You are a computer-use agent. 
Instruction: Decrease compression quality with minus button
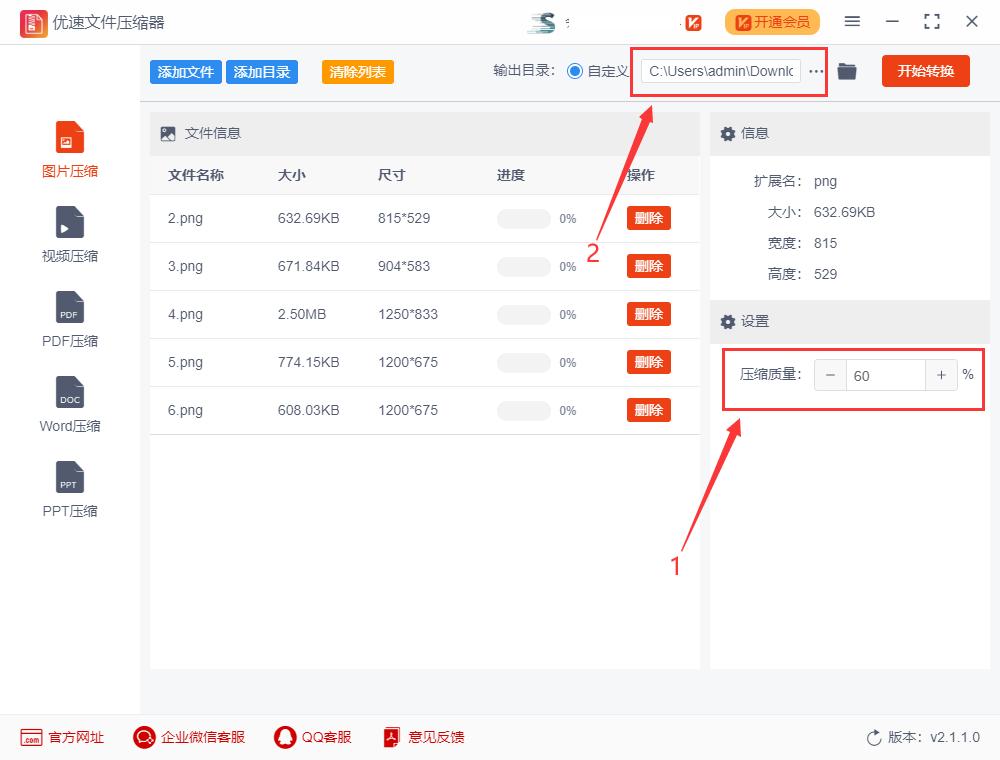click(831, 375)
